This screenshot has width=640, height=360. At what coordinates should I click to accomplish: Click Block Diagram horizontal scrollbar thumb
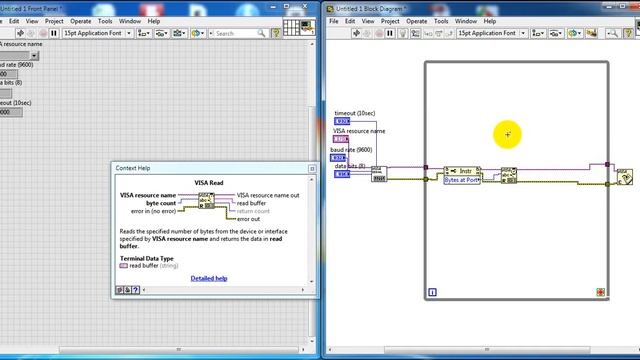(487, 350)
